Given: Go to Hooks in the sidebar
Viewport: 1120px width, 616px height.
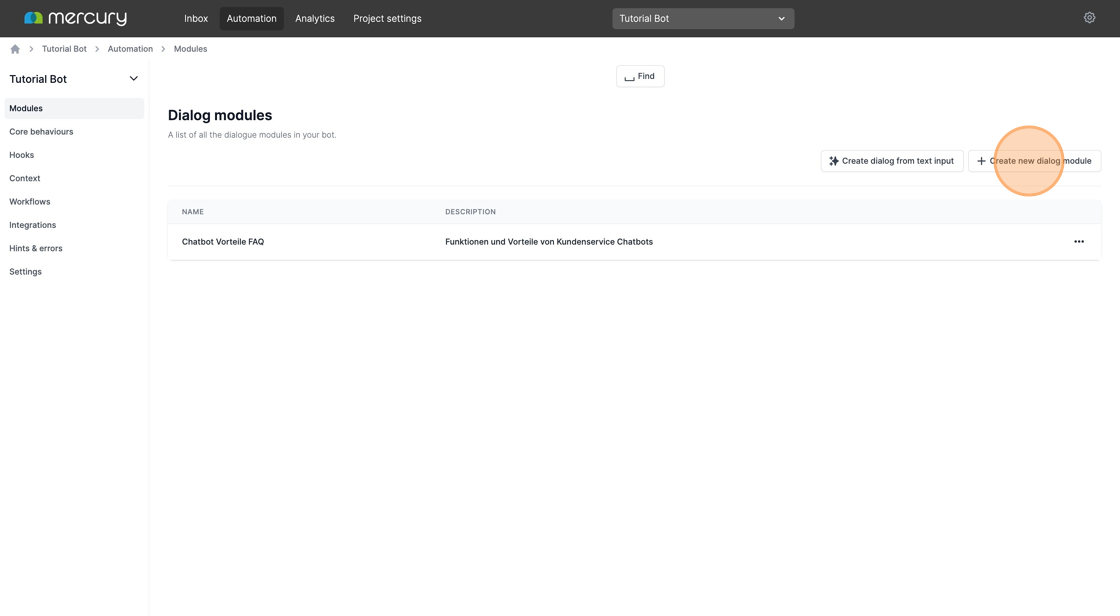Looking at the screenshot, I should (22, 155).
